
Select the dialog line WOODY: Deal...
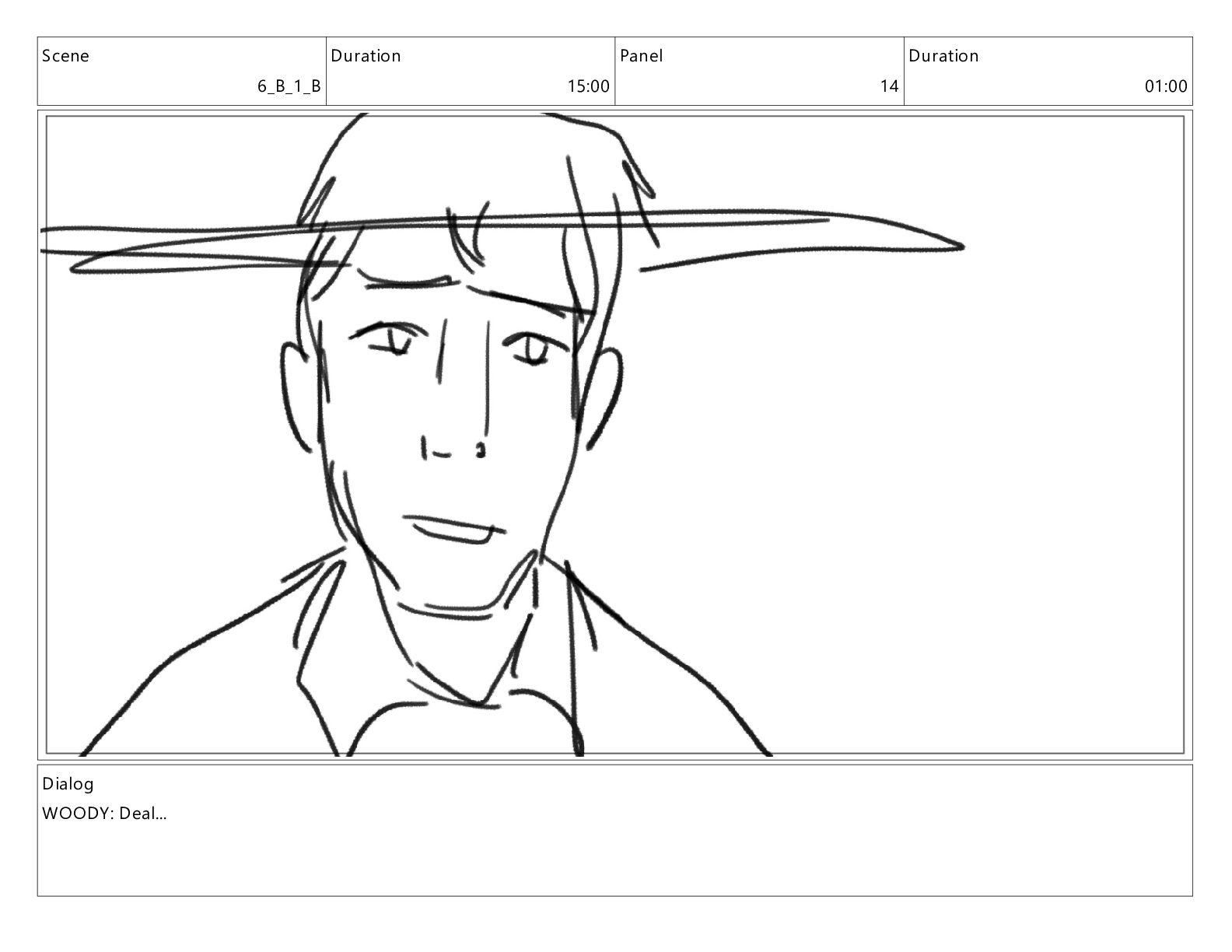(x=104, y=814)
